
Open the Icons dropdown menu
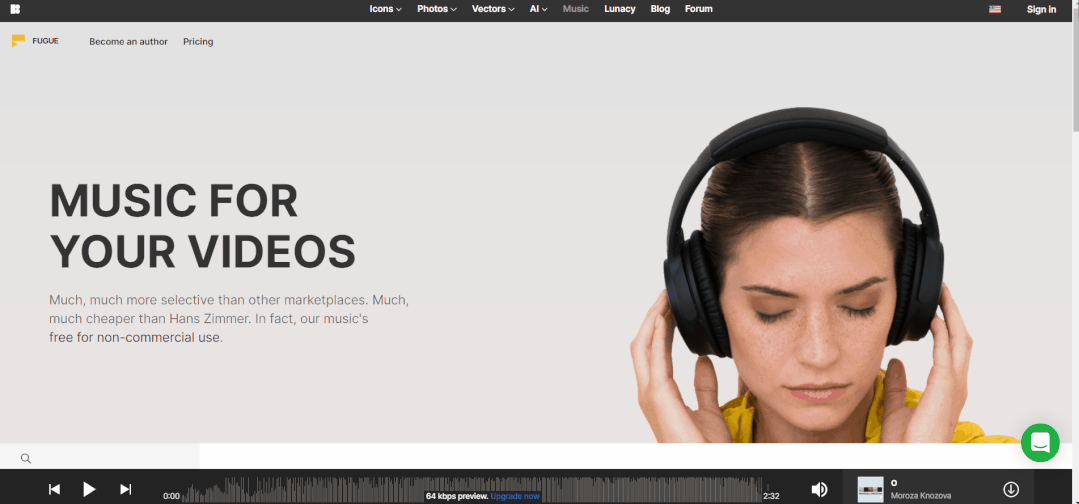[x=385, y=9]
